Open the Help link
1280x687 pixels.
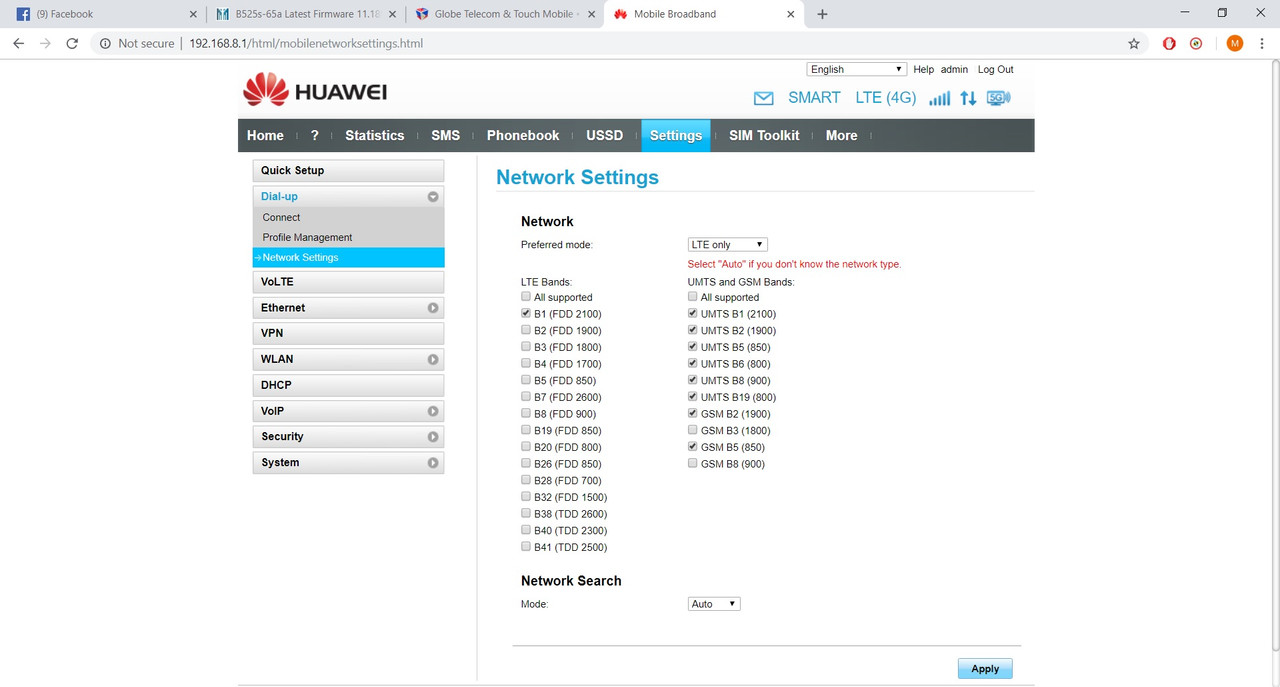pyautogui.click(x=923, y=70)
